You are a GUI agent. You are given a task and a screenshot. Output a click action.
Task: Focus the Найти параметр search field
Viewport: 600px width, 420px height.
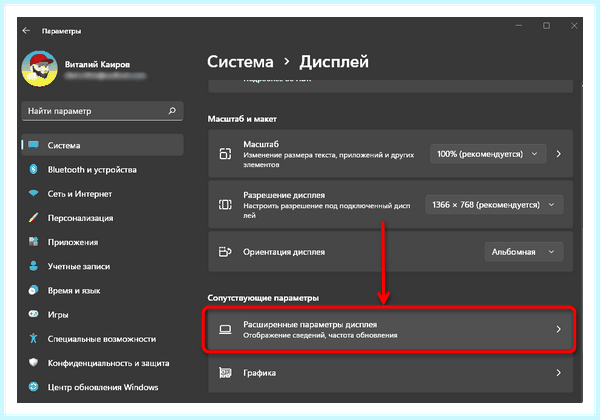(102, 111)
